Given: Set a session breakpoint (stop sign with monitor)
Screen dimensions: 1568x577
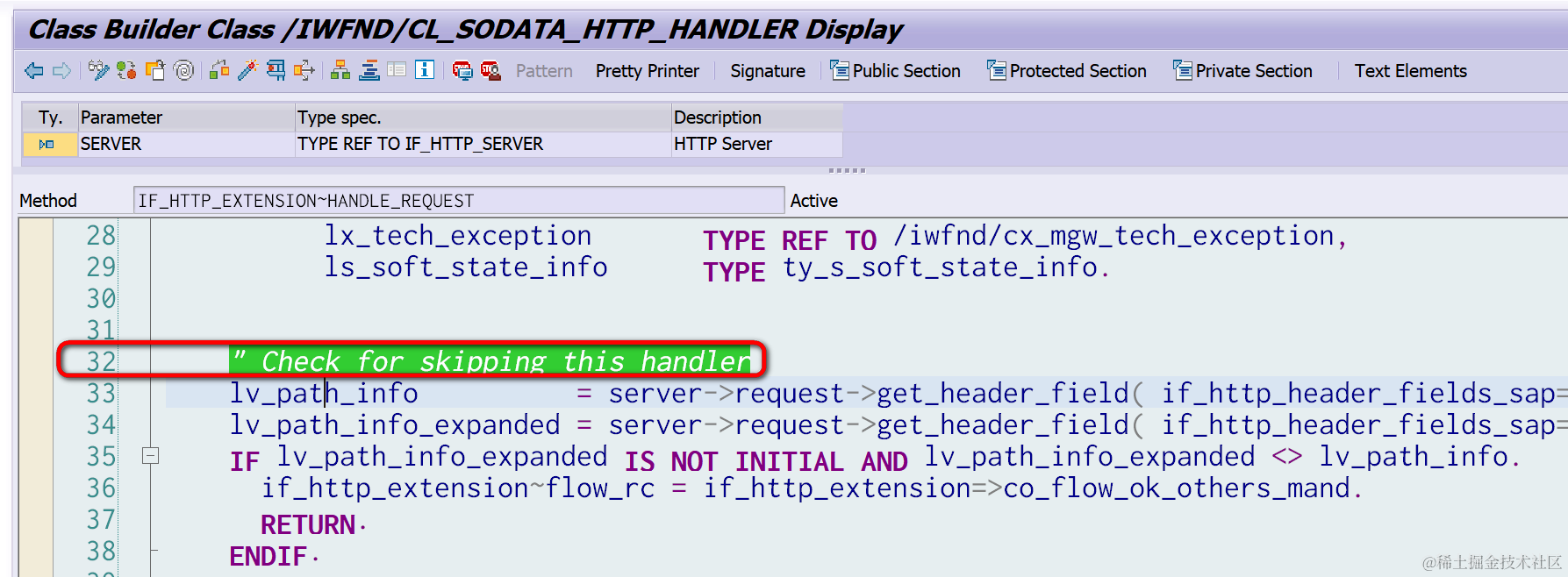Looking at the screenshot, I should (462, 71).
